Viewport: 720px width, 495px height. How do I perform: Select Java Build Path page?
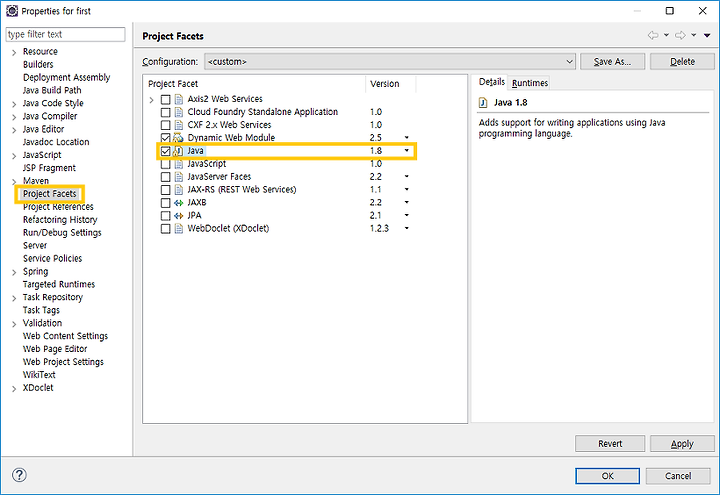click(52, 90)
